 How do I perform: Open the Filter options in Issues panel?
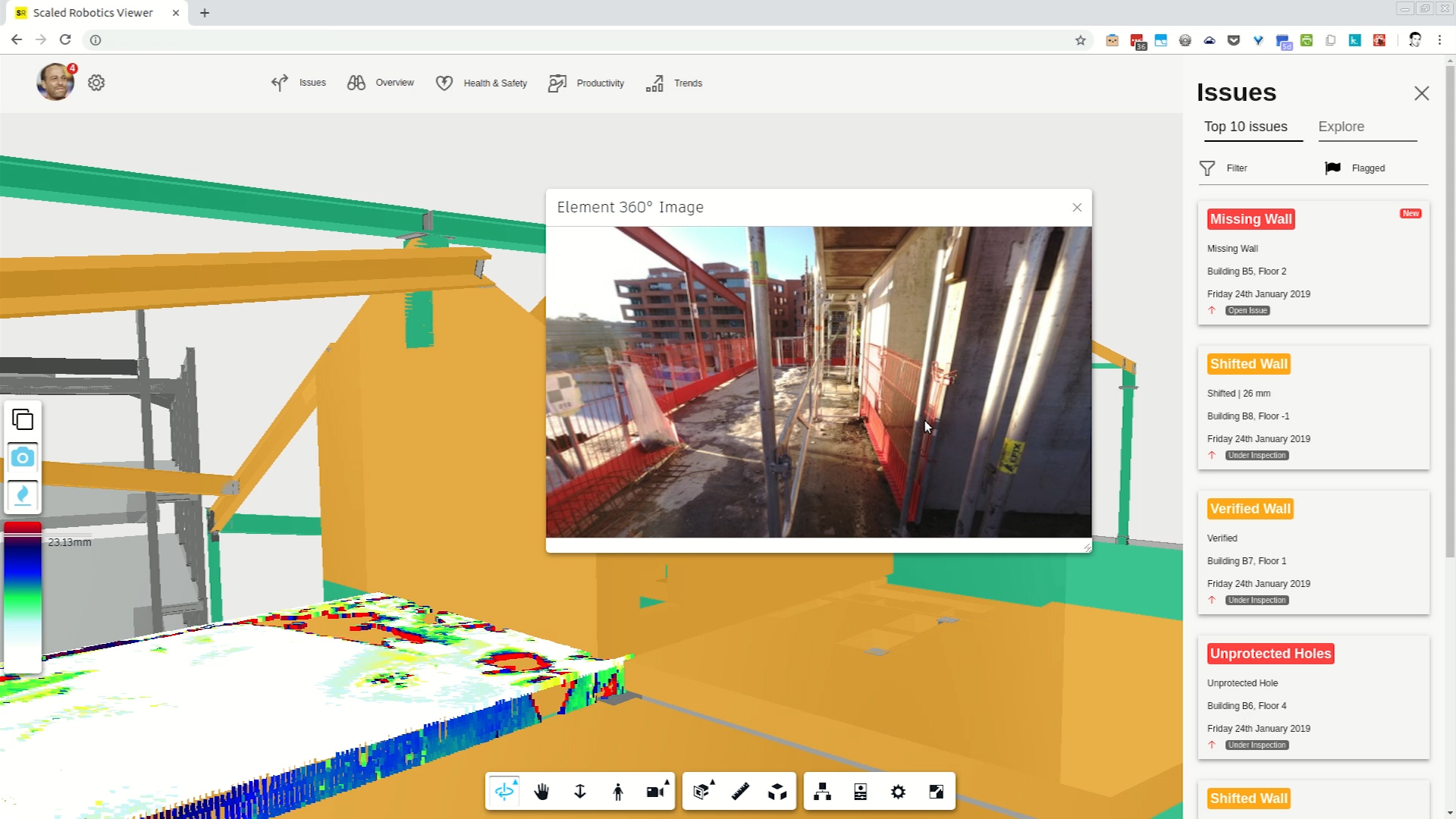[1223, 168]
